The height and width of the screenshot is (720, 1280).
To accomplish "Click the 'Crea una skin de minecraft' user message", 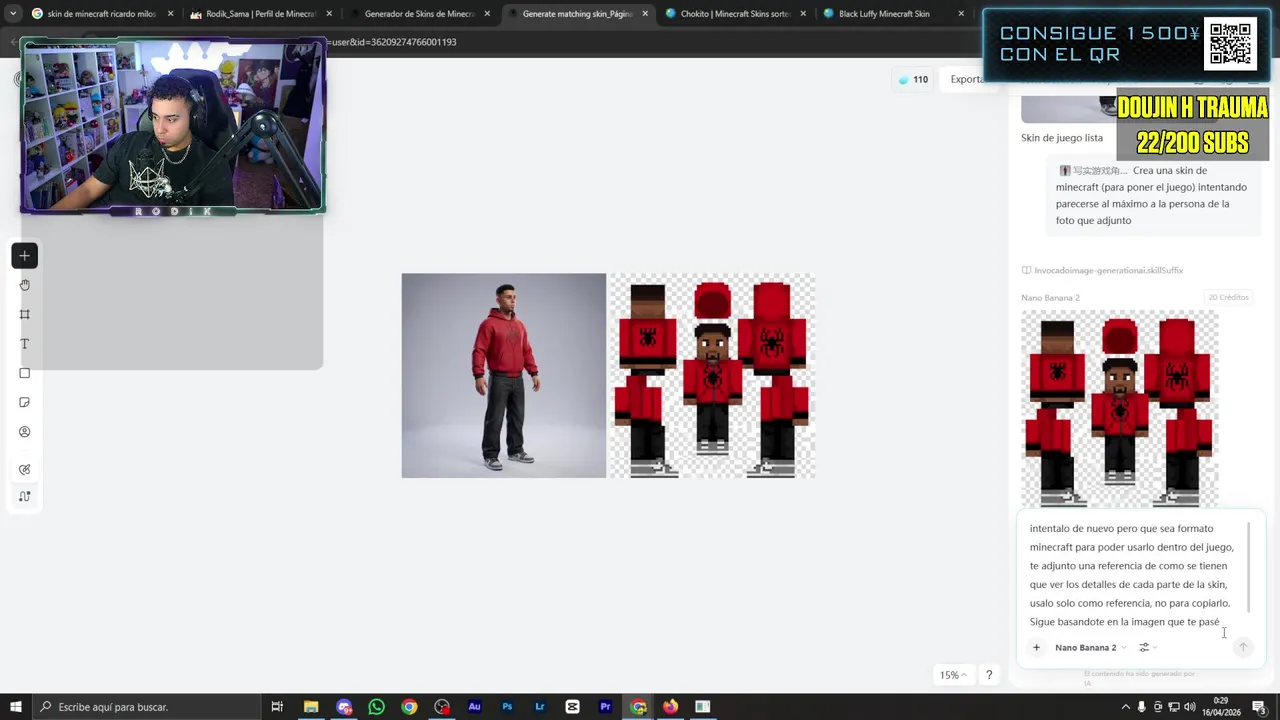I will [1153, 195].
